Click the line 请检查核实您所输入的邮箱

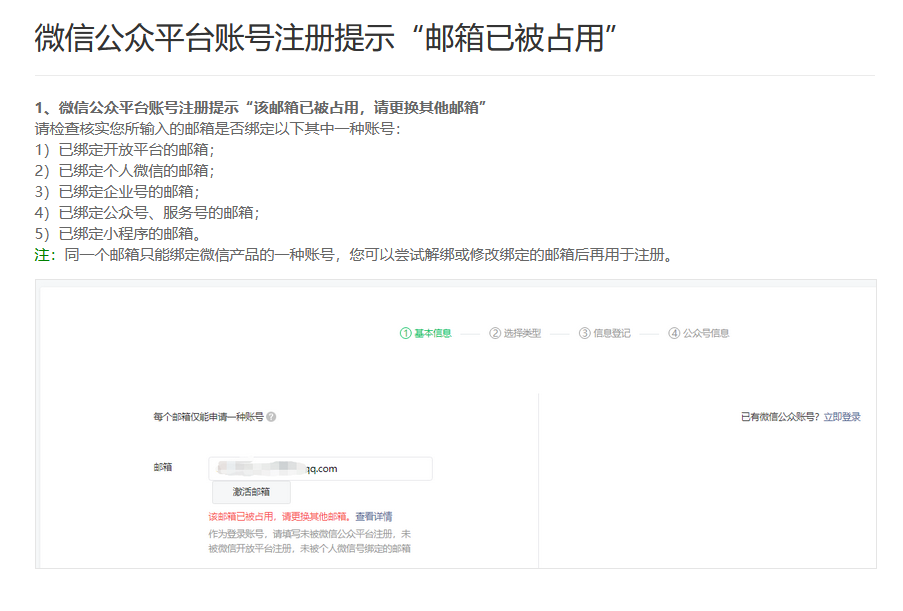tap(218, 129)
